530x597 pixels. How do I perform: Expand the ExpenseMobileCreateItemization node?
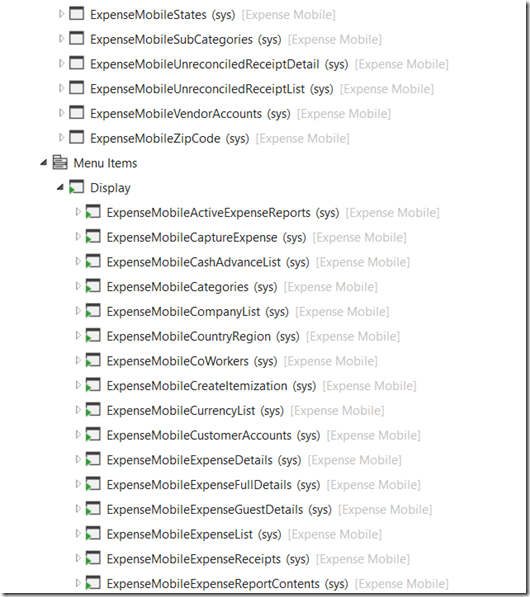click(x=78, y=385)
